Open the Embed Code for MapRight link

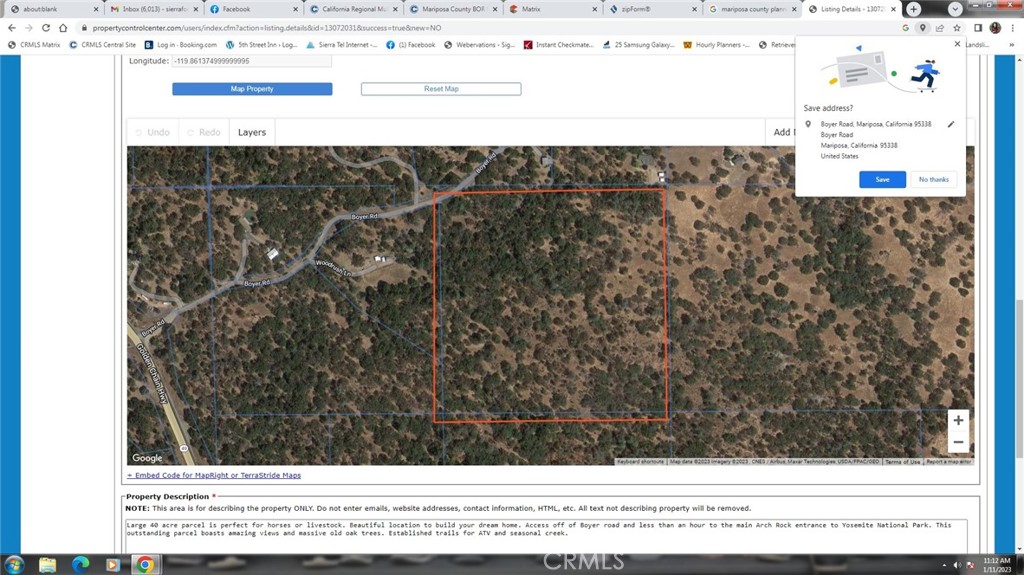(214, 475)
